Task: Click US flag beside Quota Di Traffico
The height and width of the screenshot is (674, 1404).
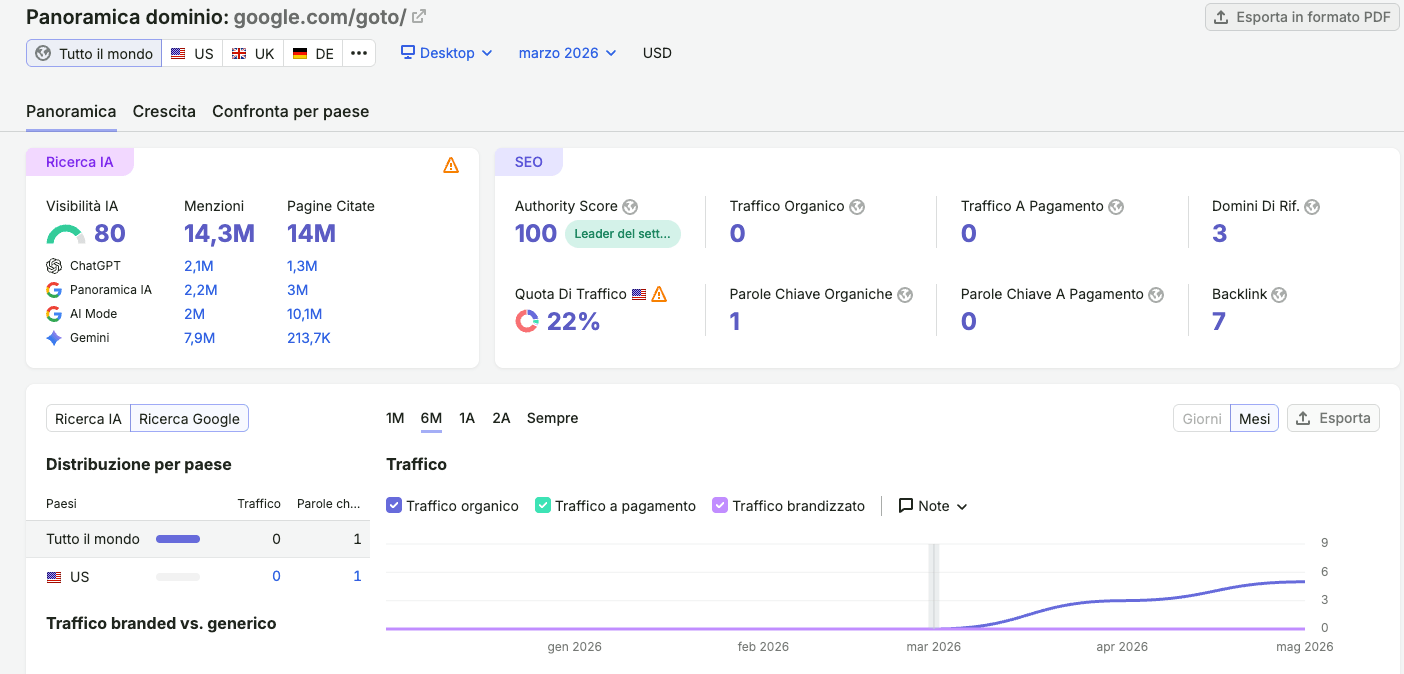Action: 639,295
